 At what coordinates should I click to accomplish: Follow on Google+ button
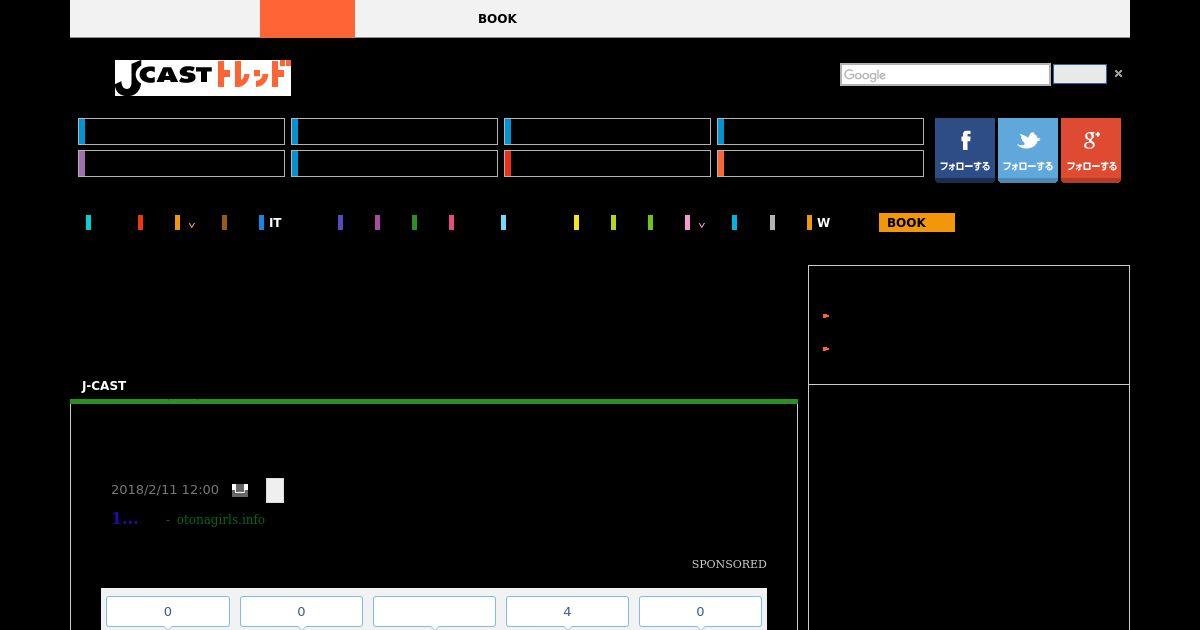1091,150
